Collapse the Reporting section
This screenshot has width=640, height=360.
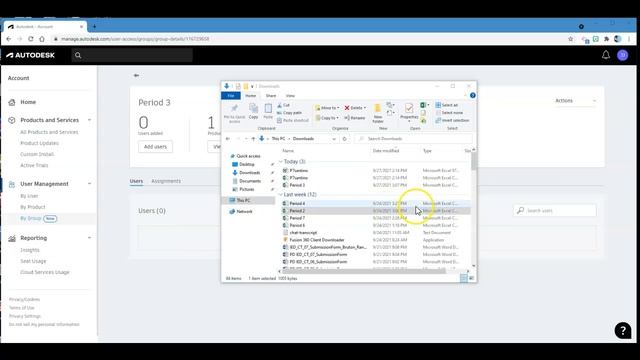coord(89,238)
